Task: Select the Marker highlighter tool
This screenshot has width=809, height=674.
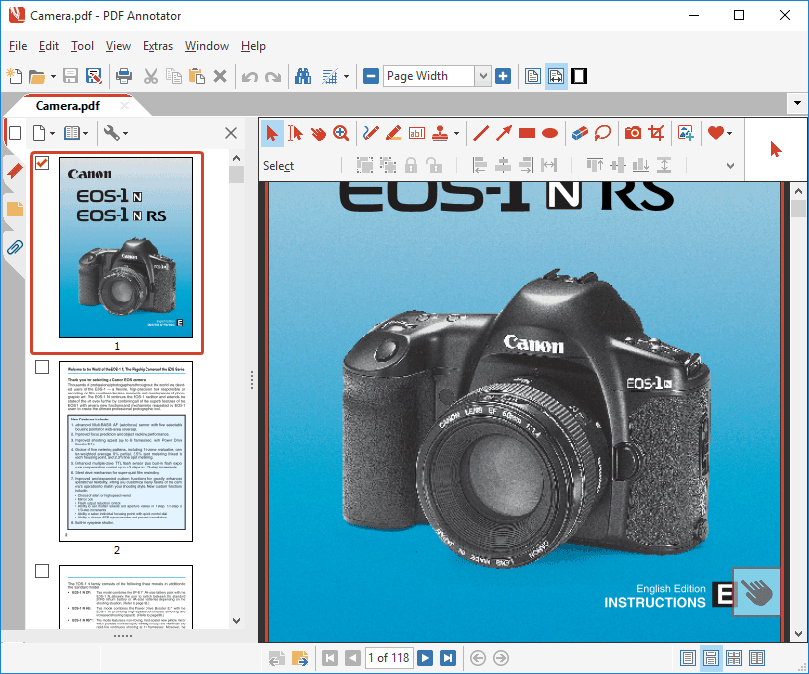Action: [394, 133]
